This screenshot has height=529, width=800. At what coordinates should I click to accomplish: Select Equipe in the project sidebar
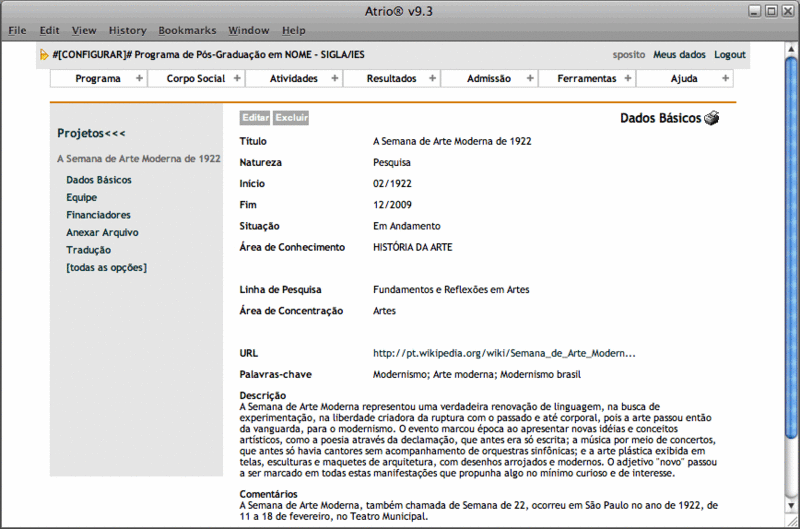click(82, 197)
